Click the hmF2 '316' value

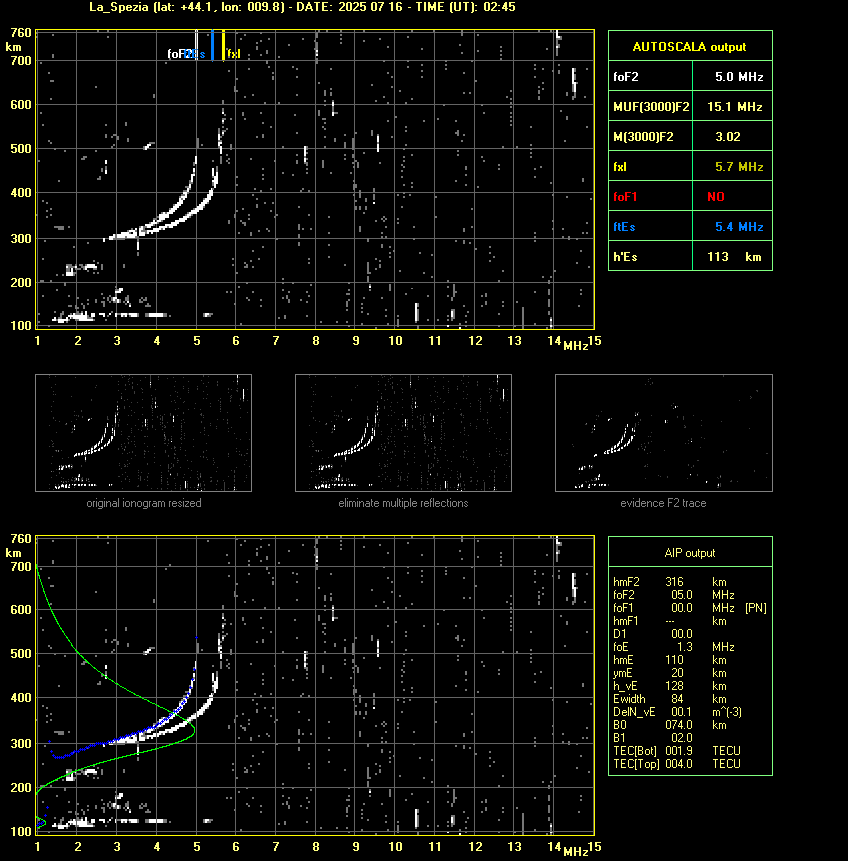pos(674,582)
